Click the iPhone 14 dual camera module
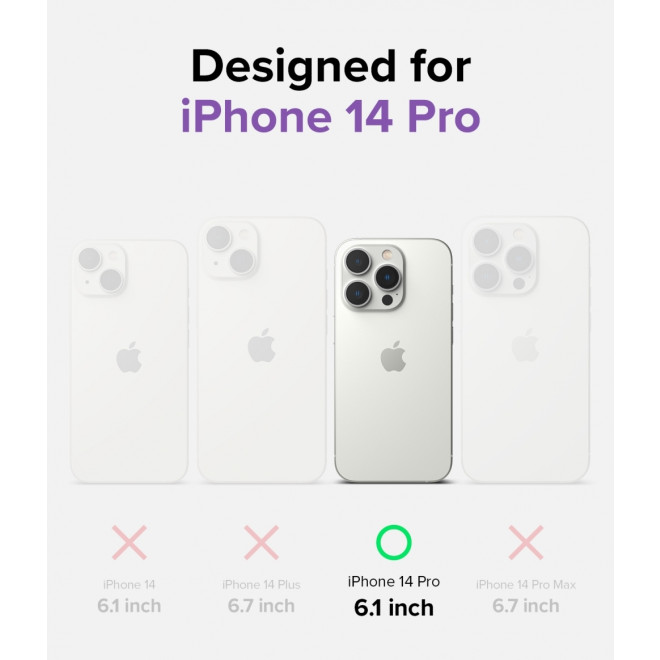The image size is (660, 660). [101, 269]
